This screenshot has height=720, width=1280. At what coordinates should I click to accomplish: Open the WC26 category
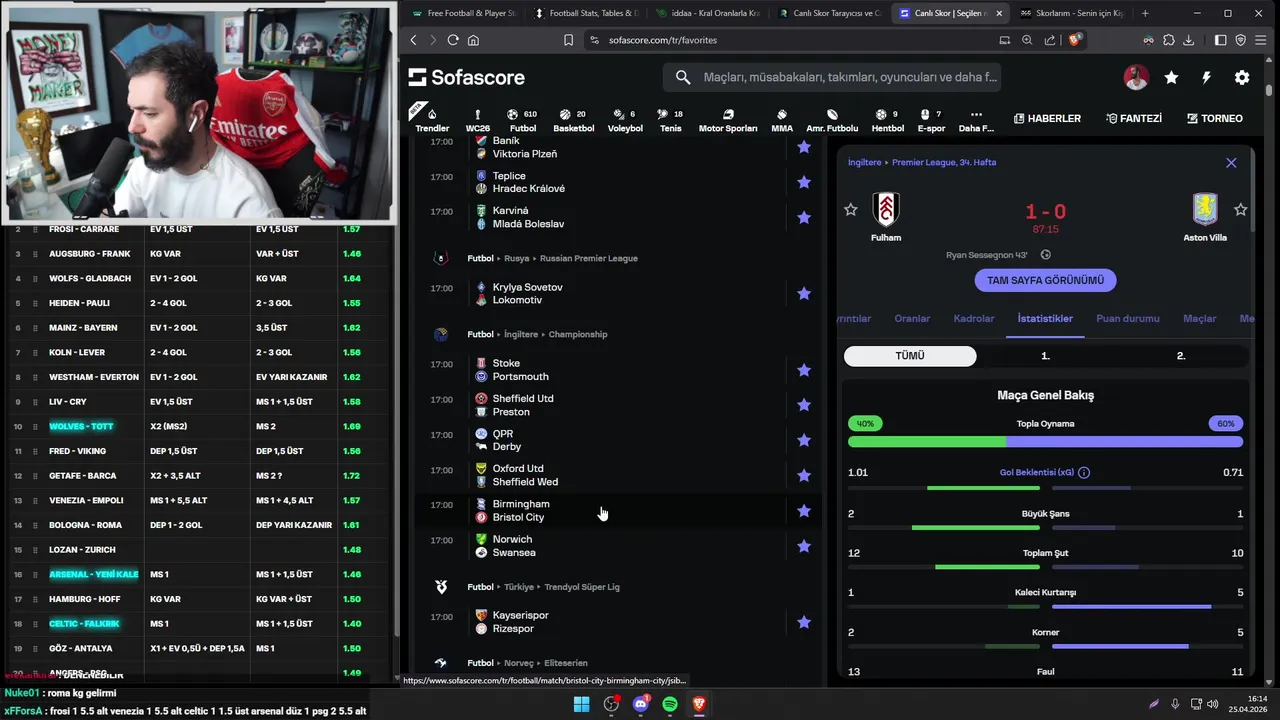pos(478,120)
